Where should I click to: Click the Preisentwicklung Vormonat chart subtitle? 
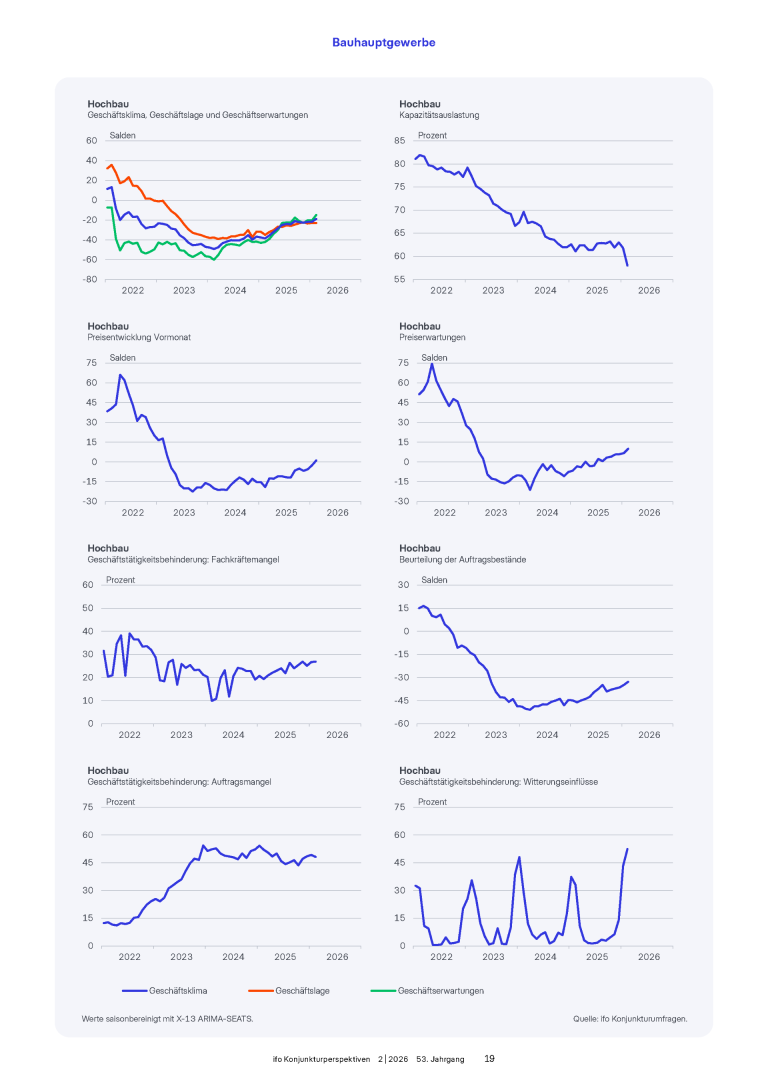[139, 337]
